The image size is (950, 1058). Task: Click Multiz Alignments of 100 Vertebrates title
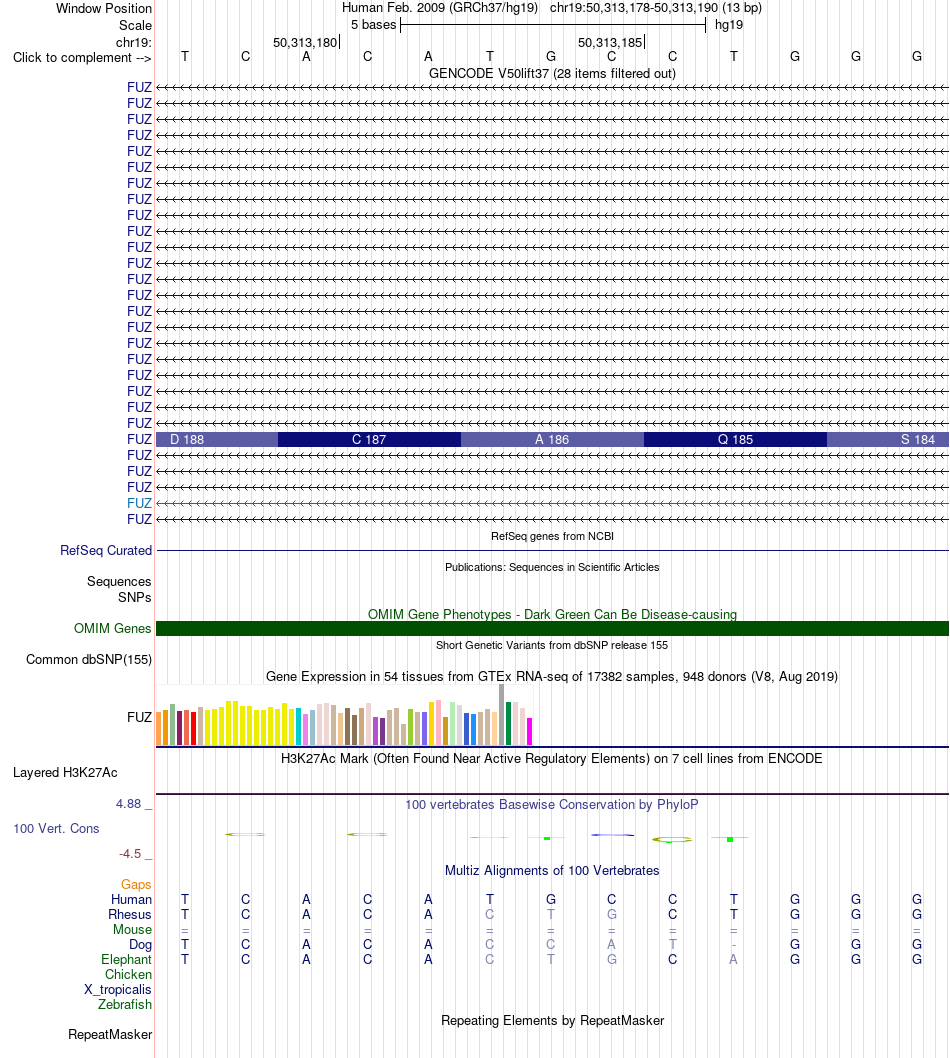pyautogui.click(x=552, y=870)
